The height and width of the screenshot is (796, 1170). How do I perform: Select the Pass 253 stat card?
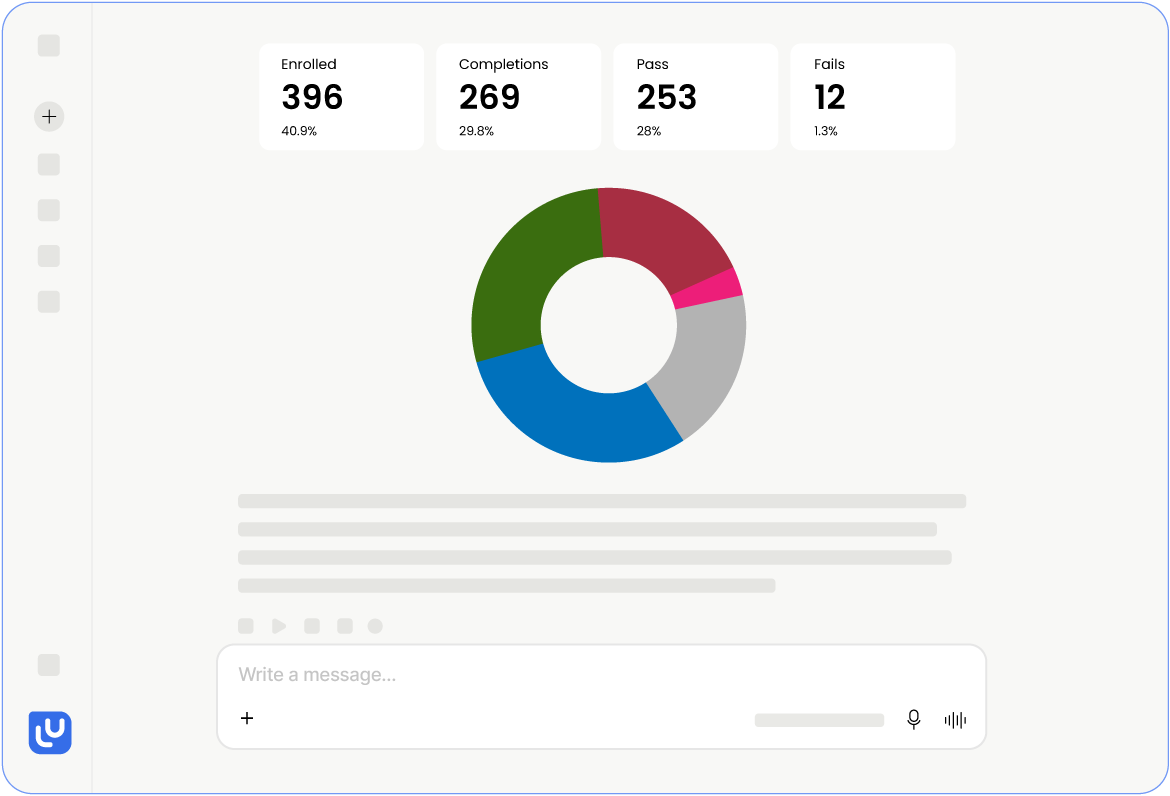[x=695, y=97]
